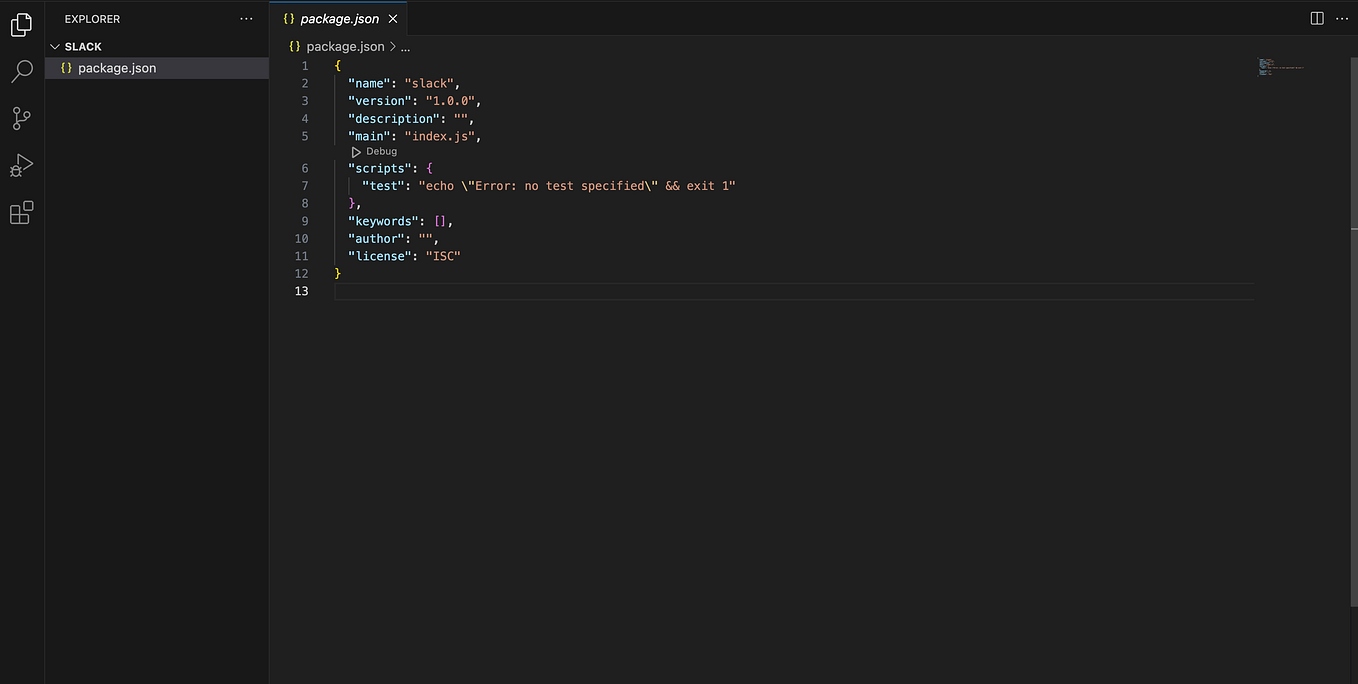Click the "scripts" key on line 6

(x=380, y=168)
